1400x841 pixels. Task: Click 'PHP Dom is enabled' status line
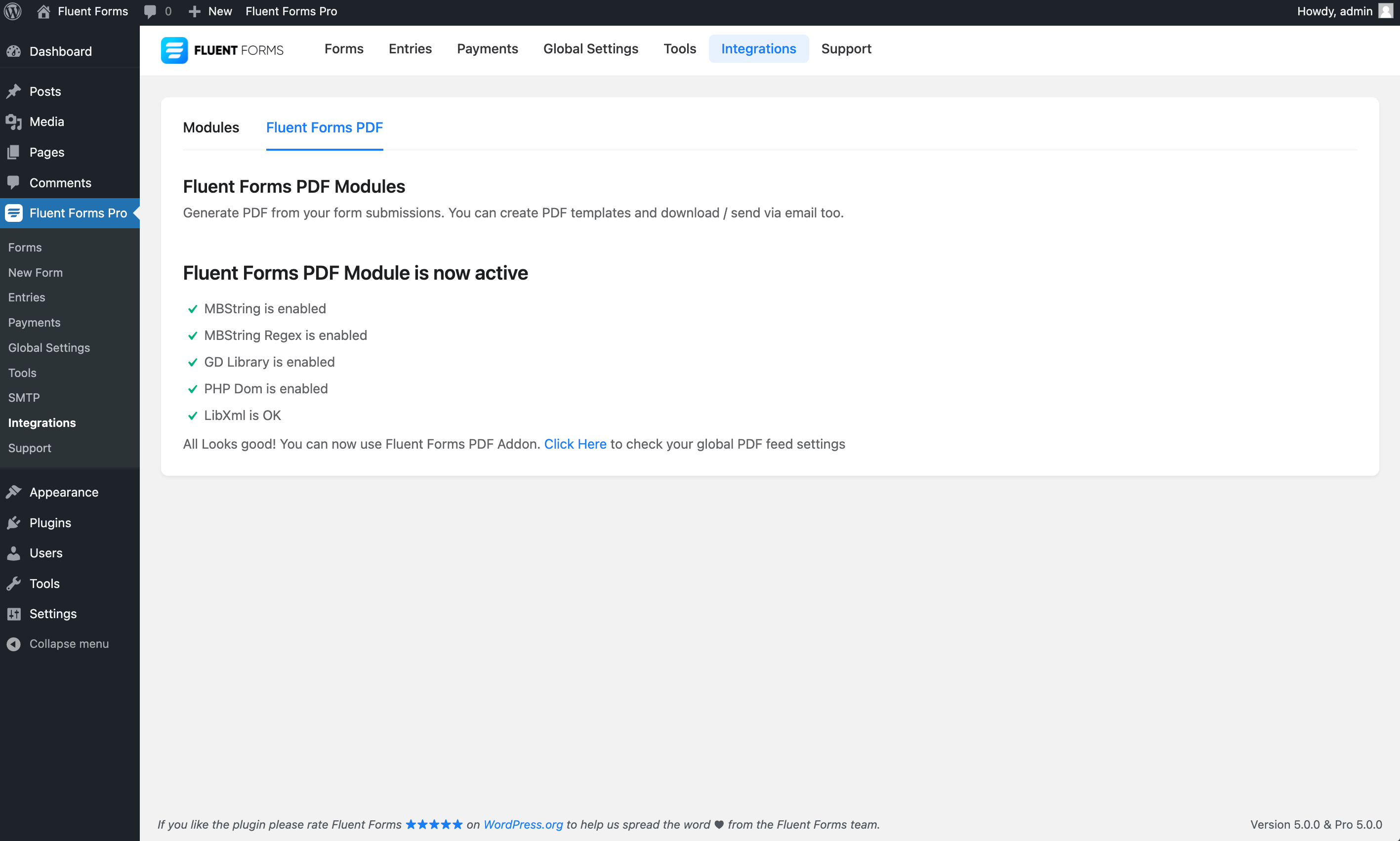pos(258,389)
